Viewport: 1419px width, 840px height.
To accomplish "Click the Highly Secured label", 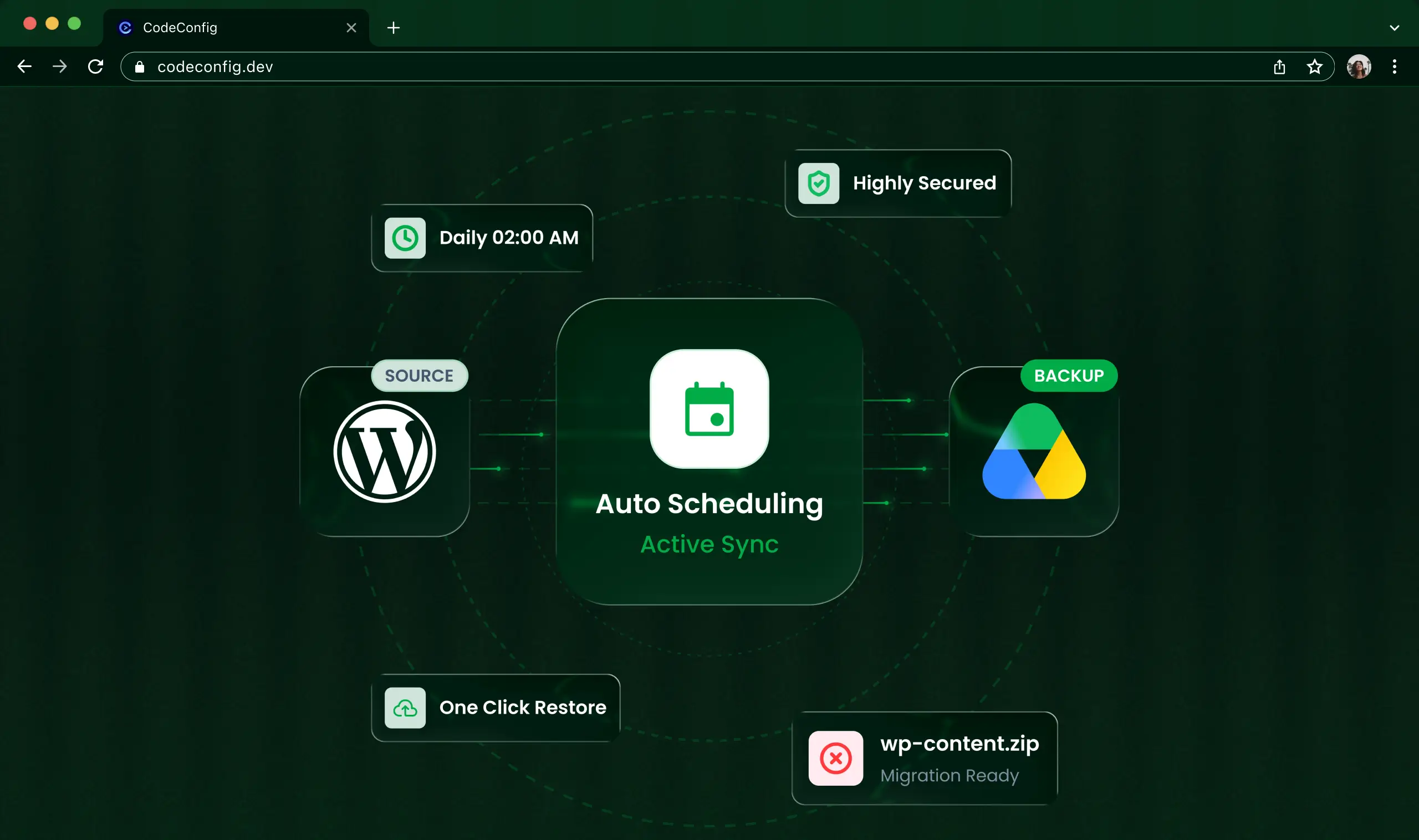I will click(x=924, y=183).
